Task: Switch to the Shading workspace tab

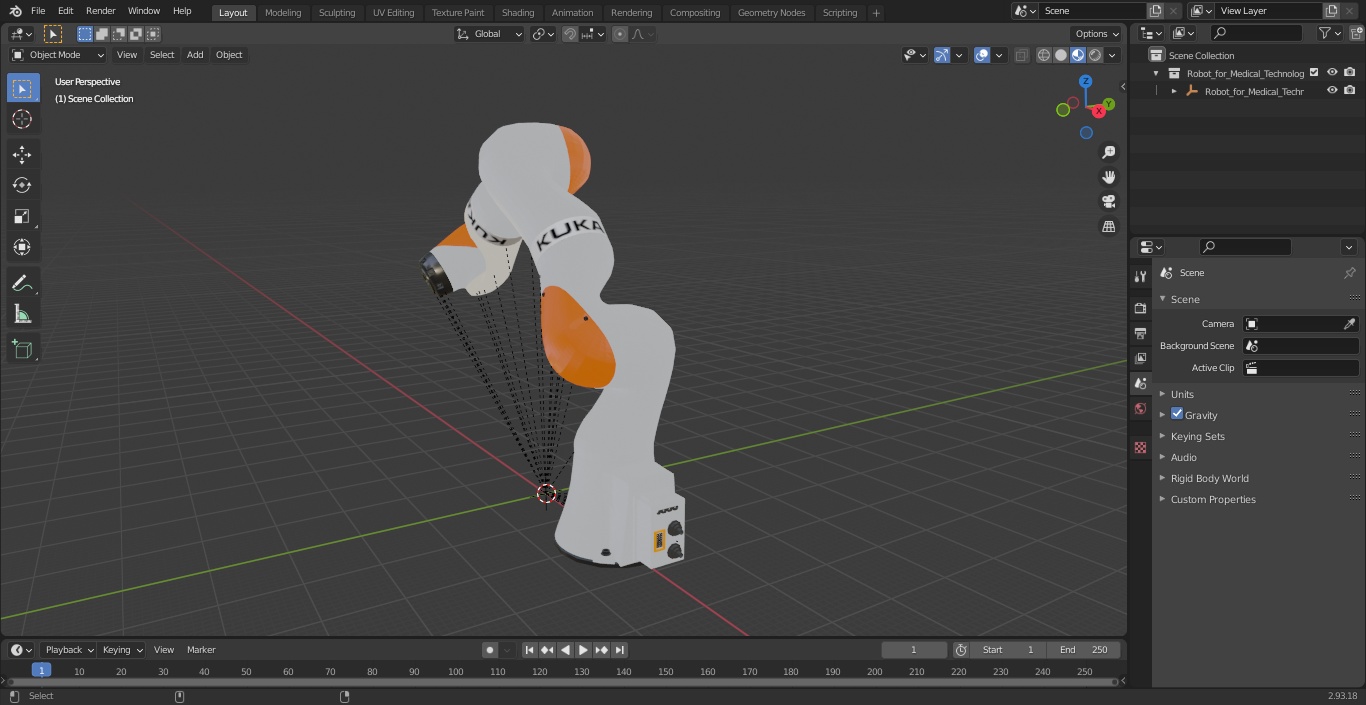Action: (x=518, y=12)
